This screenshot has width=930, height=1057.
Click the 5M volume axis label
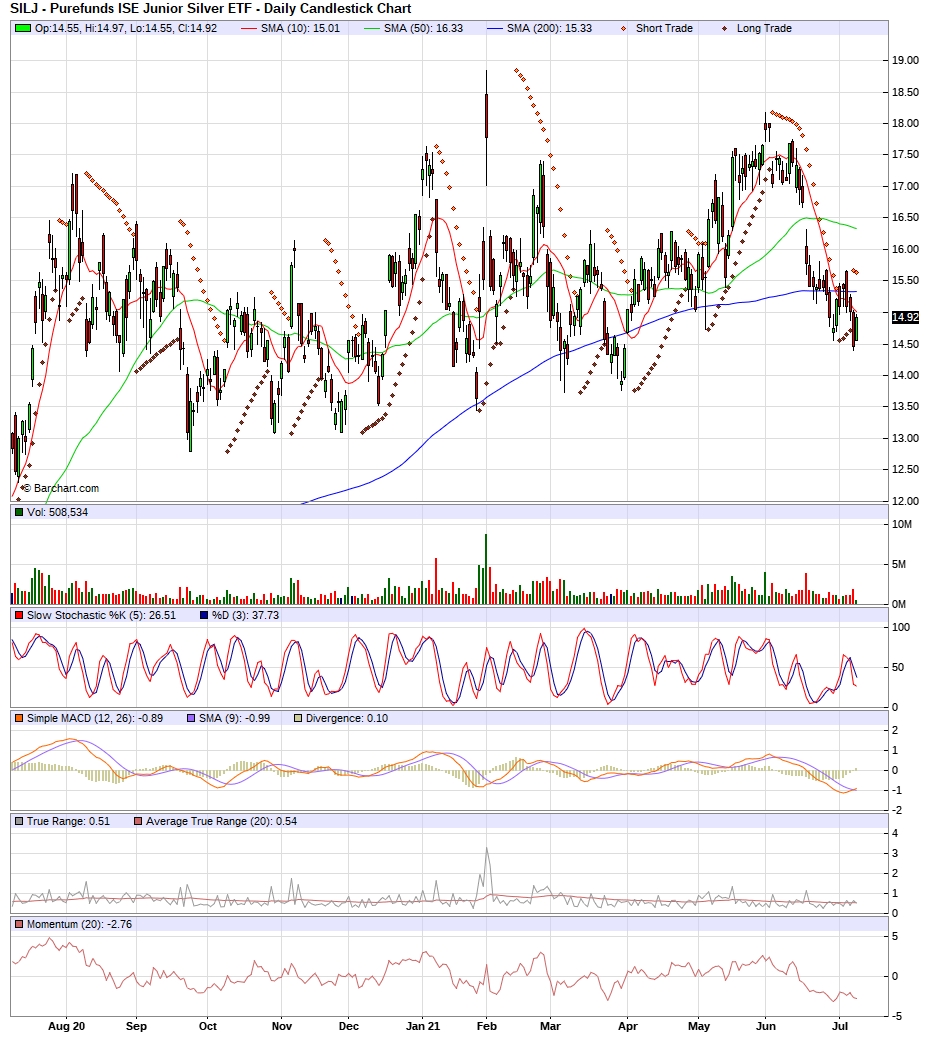899,564
